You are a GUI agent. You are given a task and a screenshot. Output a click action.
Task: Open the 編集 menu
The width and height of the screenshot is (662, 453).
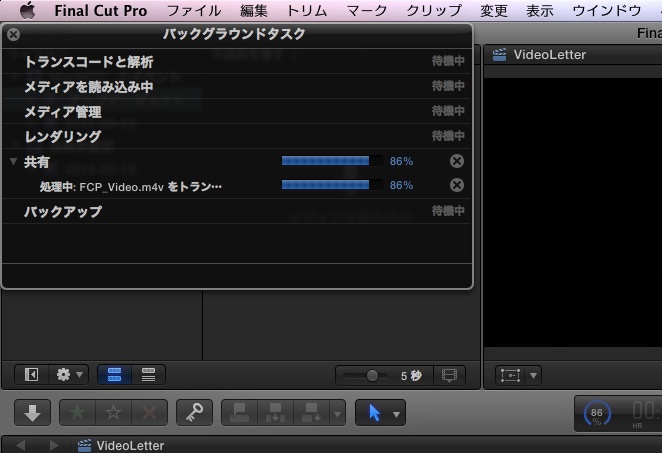pos(254,11)
